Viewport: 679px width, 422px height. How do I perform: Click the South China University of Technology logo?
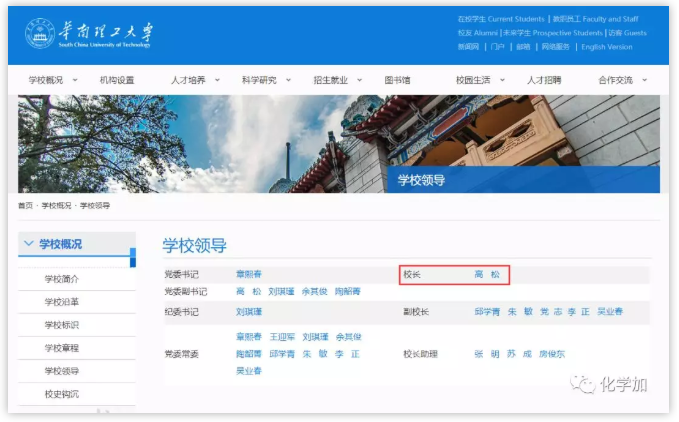90,35
